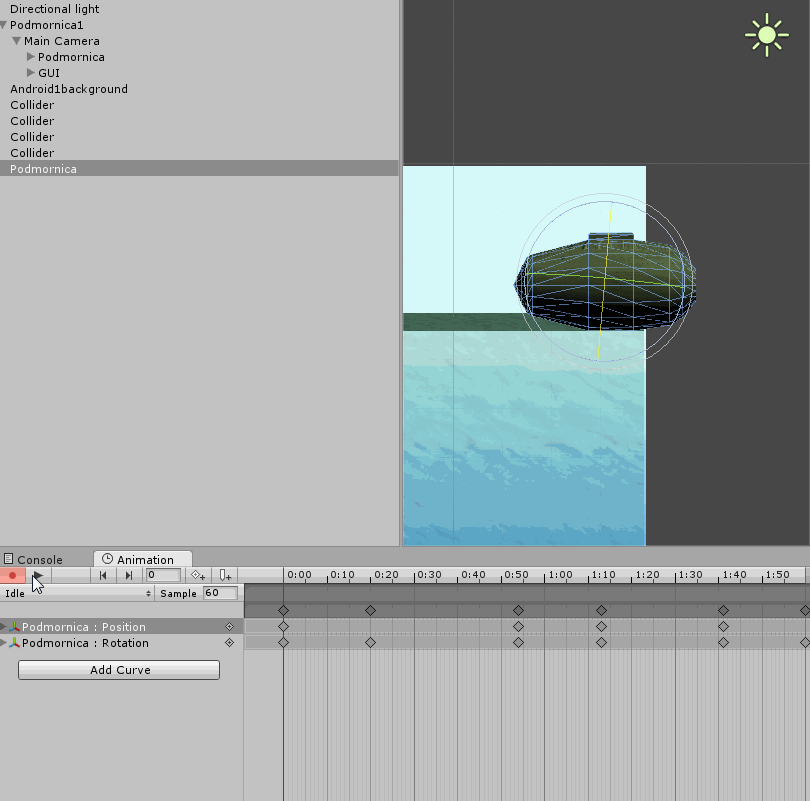
Task: Click the current frame number field
Action: coord(163,575)
